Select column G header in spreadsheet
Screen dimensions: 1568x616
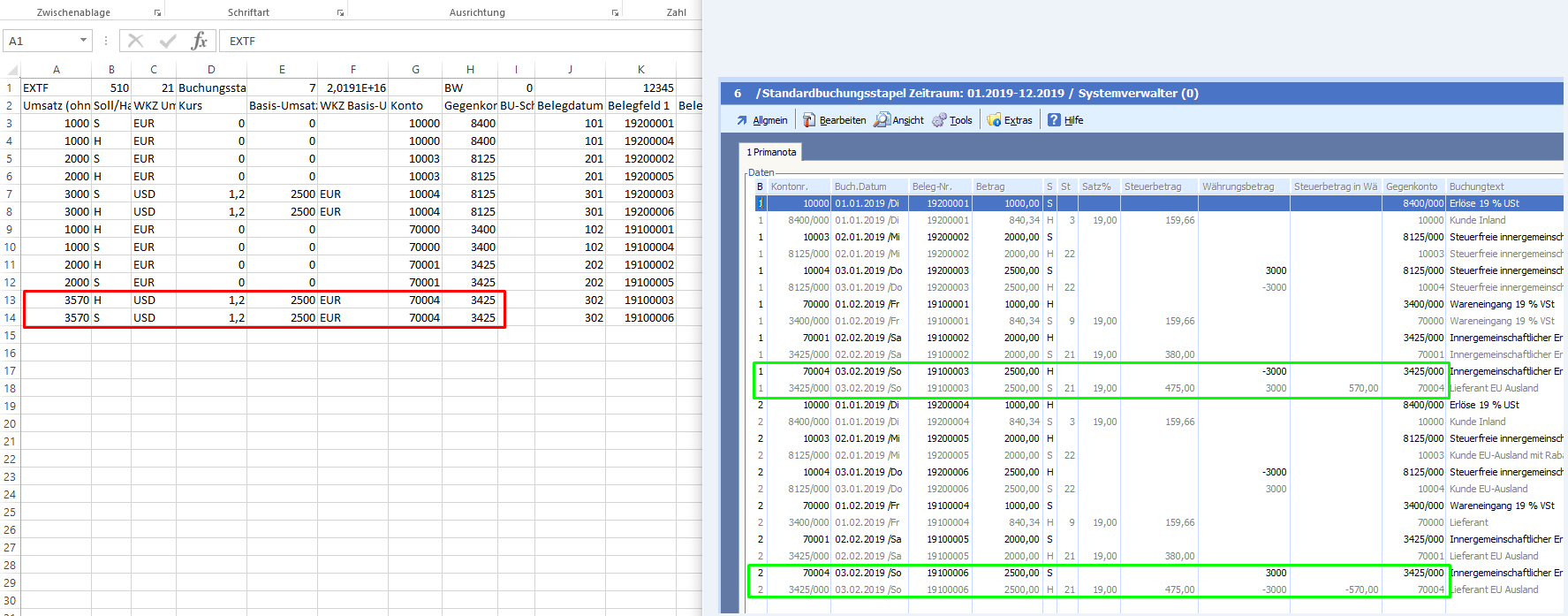[x=415, y=70]
